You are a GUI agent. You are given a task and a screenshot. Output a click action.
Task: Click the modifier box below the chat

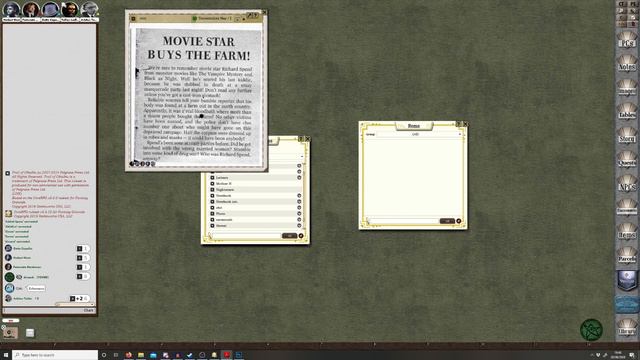[11, 321]
